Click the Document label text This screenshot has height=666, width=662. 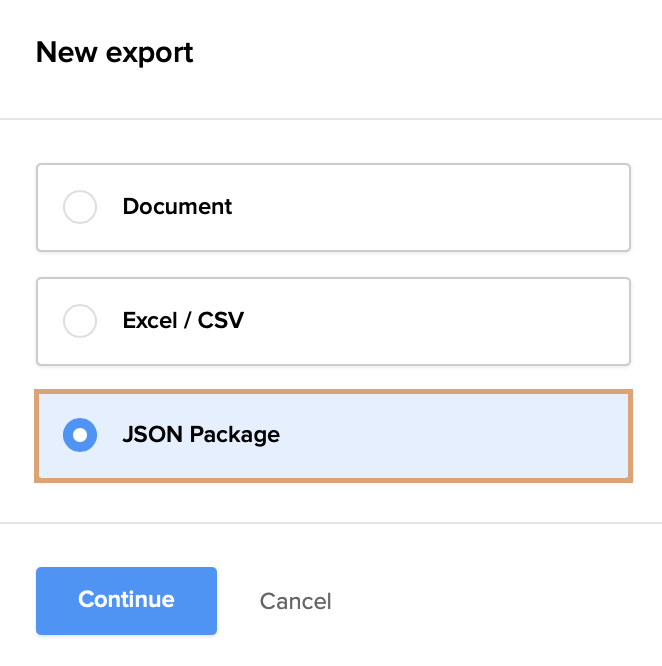[x=177, y=207]
